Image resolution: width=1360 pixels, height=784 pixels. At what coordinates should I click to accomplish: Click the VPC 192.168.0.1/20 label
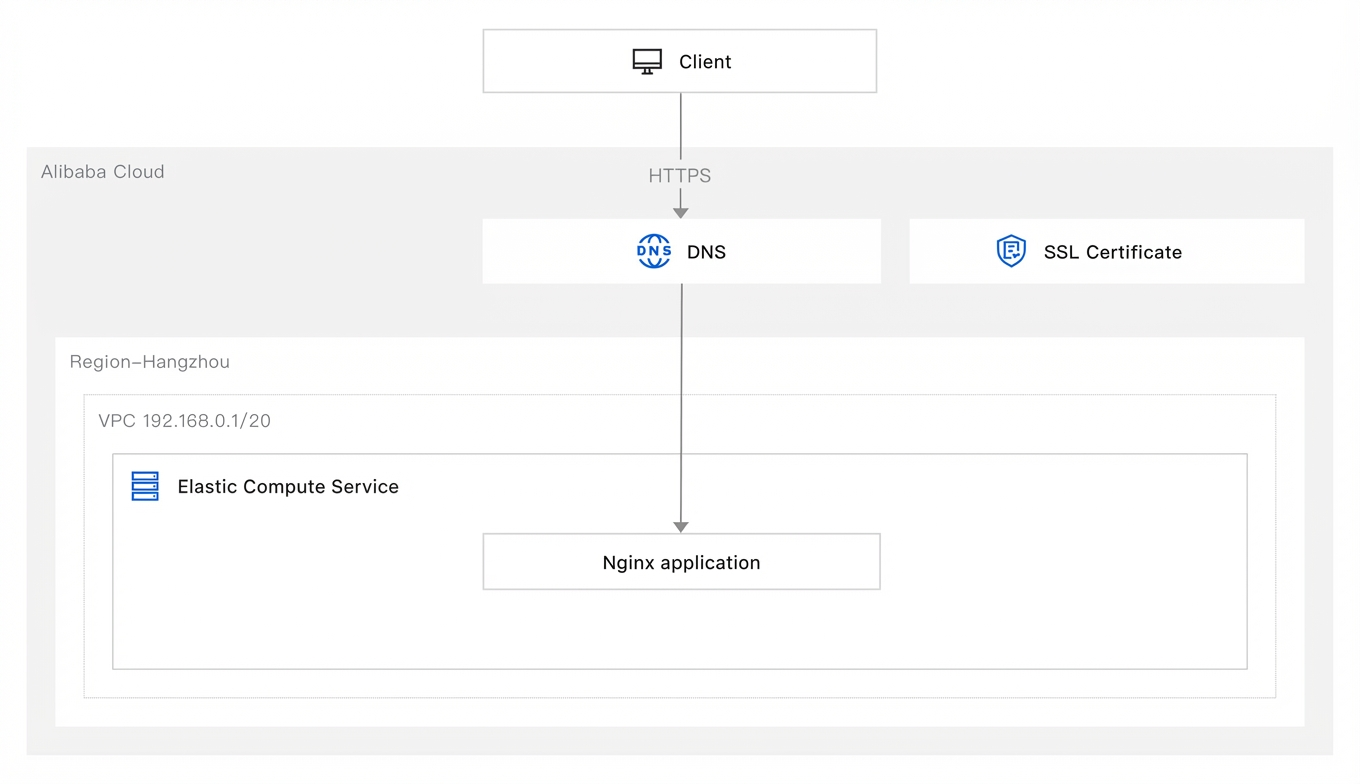(184, 421)
